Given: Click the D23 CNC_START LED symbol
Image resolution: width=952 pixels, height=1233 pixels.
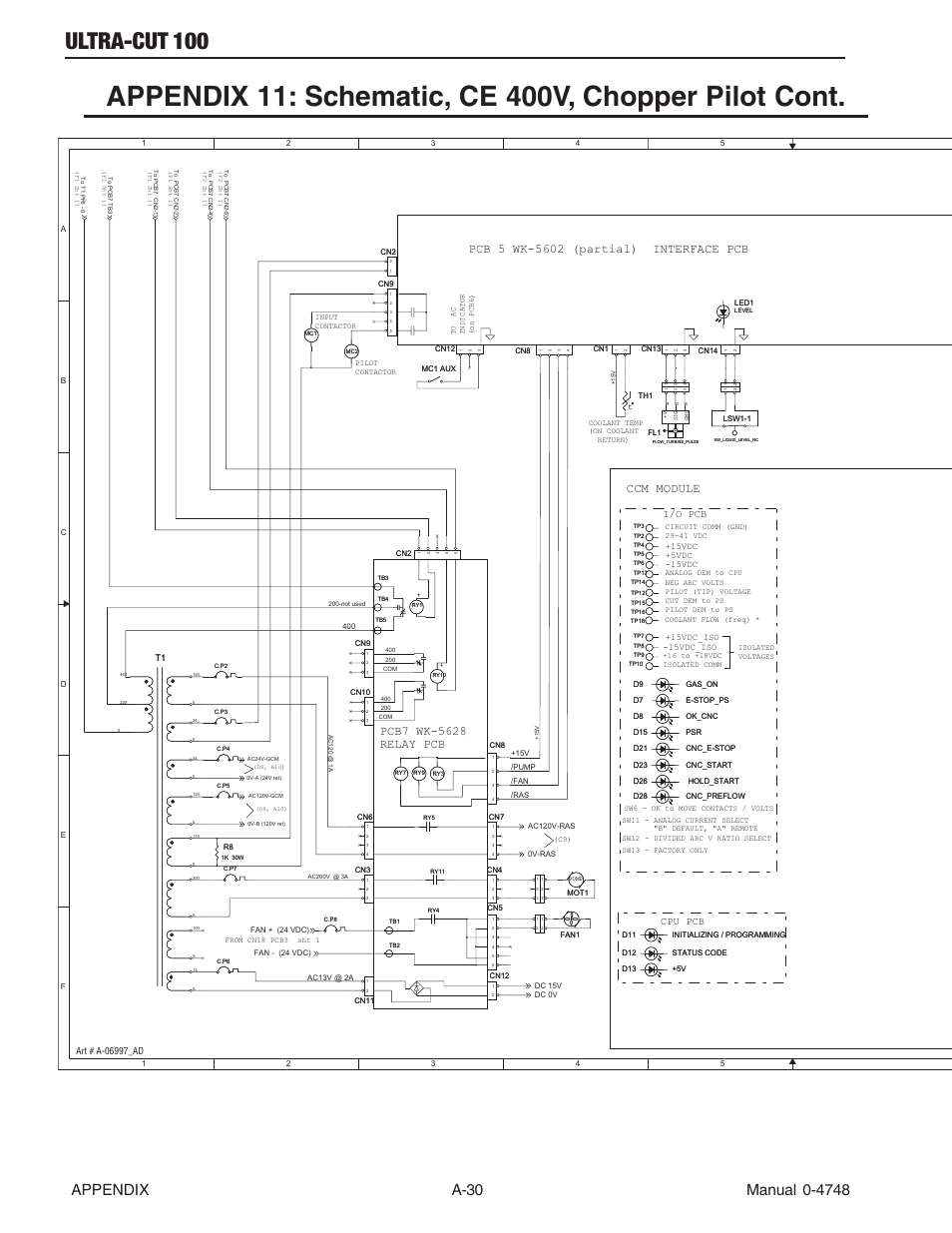Looking at the screenshot, I should pyautogui.click(x=665, y=765).
